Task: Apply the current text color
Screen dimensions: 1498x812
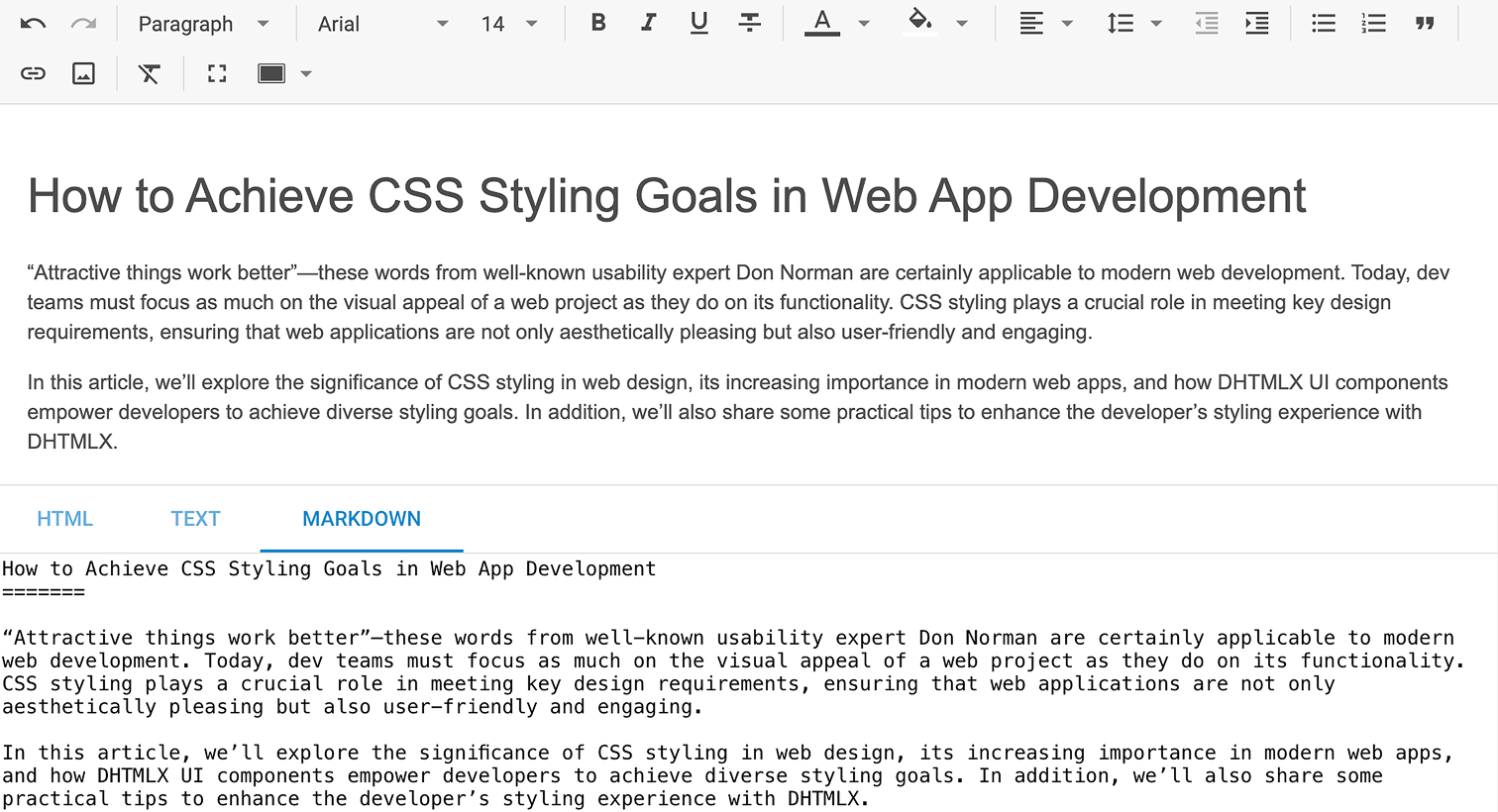Action: pyautogui.click(x=822, y=24)
